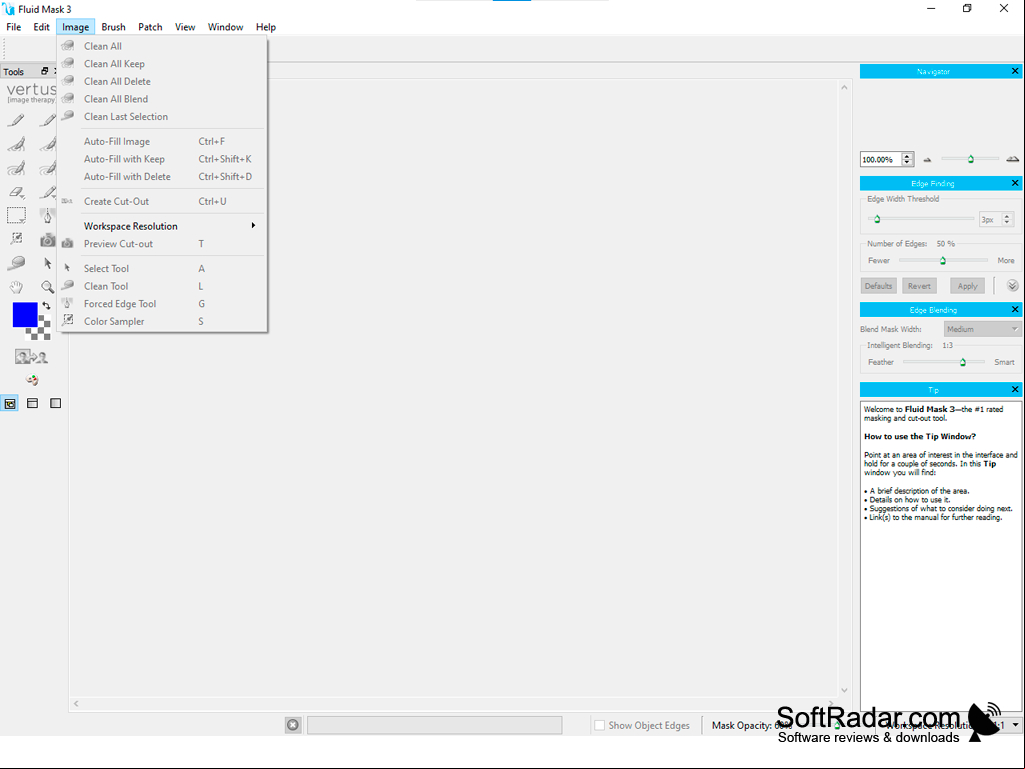This screenshot has height=769, width=1025.
Task: Open the File menu
Action: click(14, 27)
